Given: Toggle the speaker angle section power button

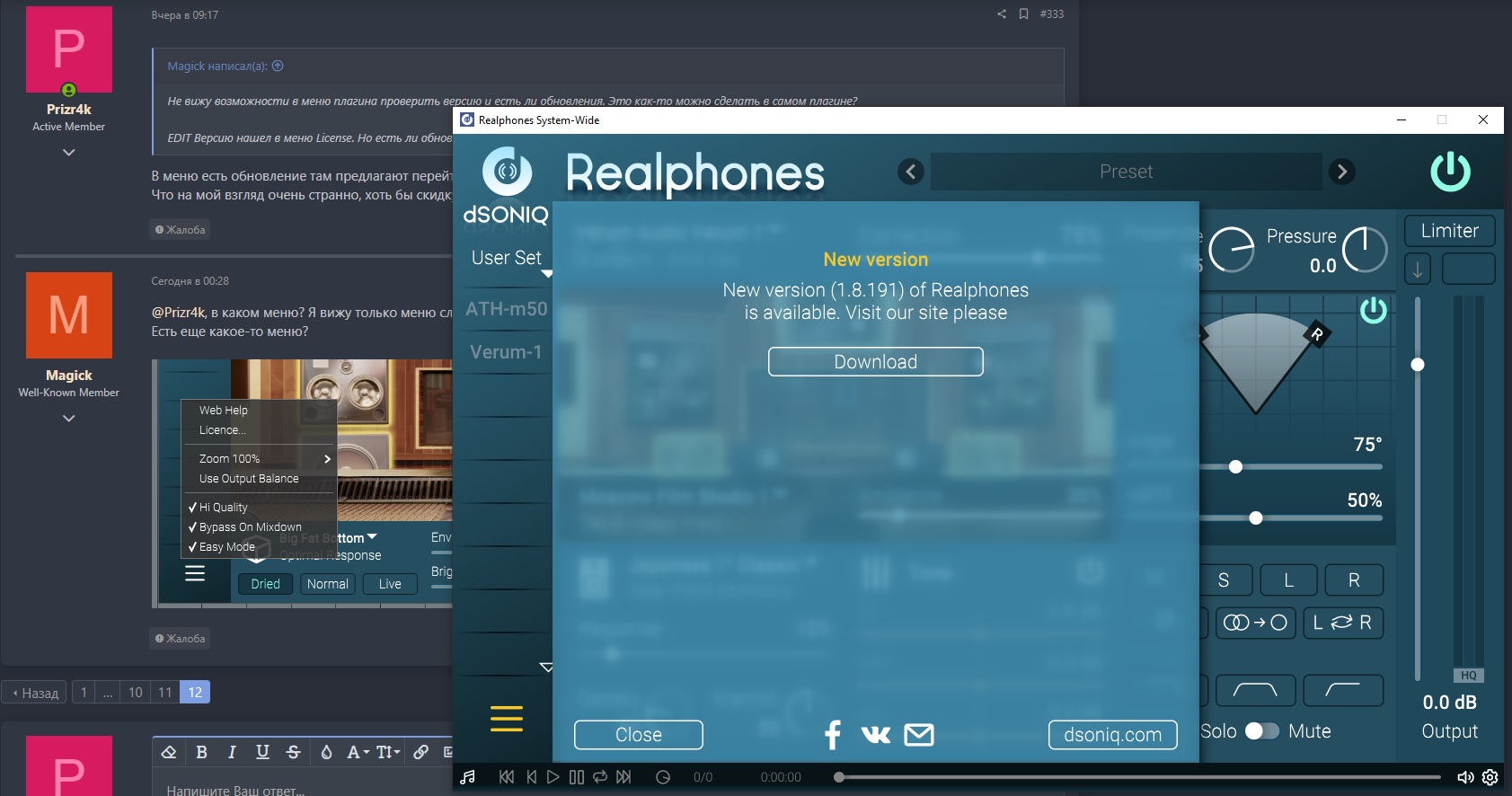Looking at the screenshot, I should coord(1373,311).
